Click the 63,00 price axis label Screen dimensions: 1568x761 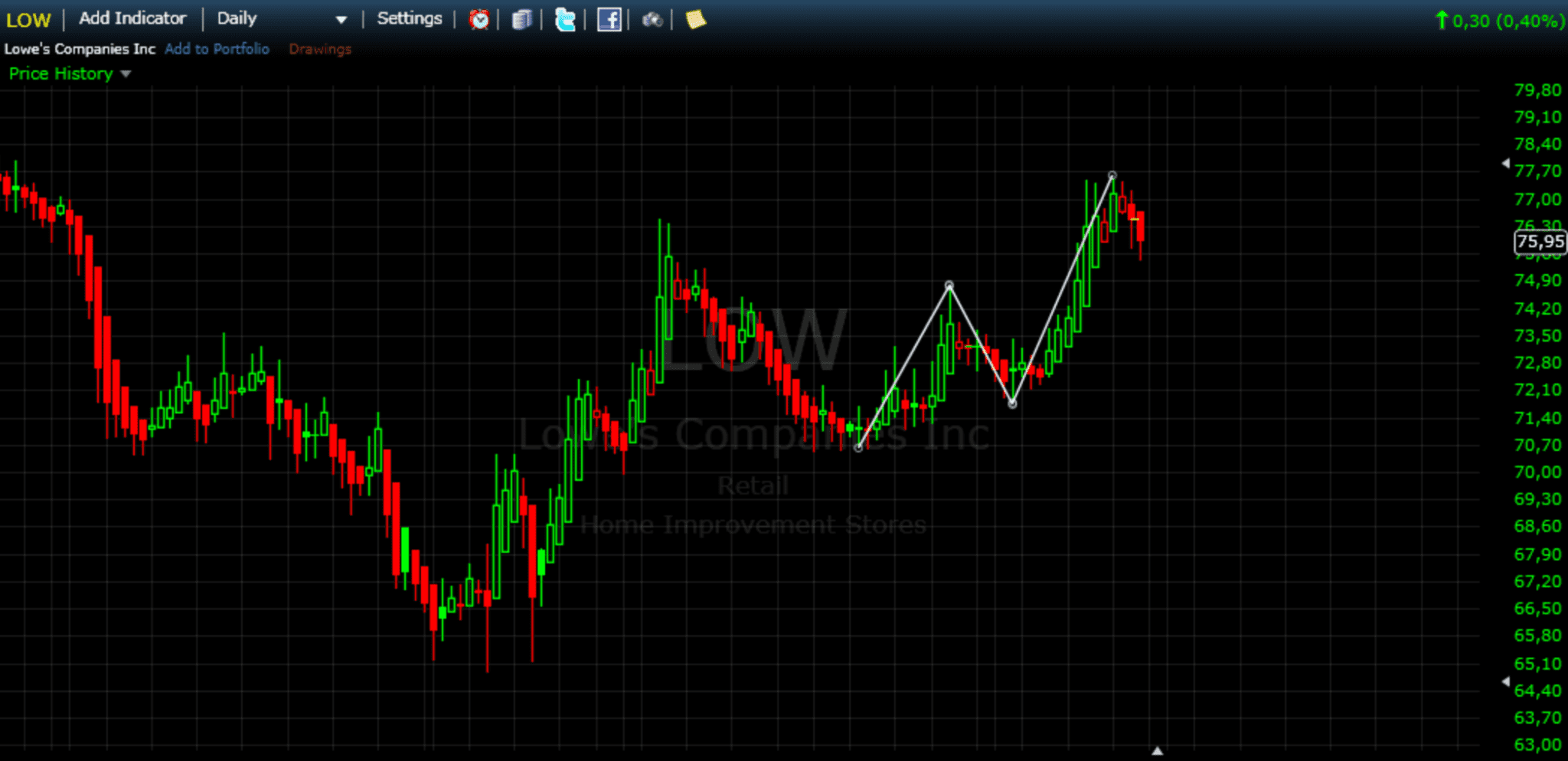coord(1537,745)
